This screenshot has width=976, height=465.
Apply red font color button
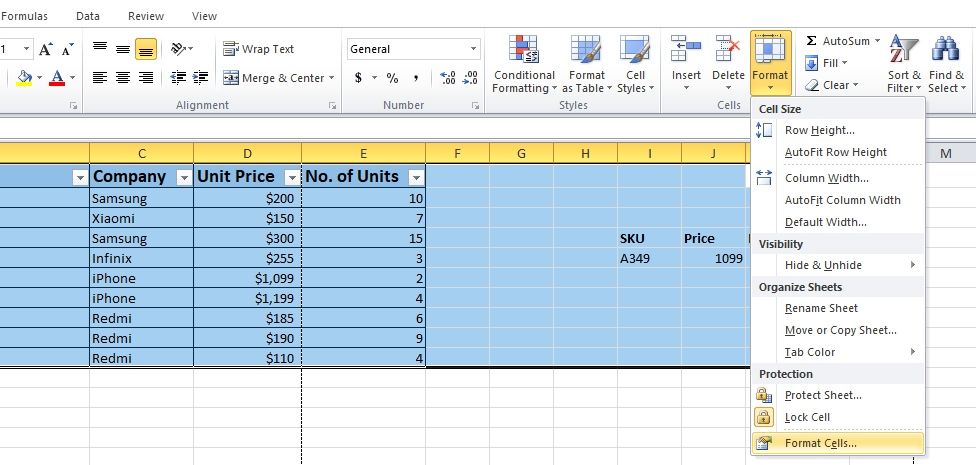point(57,78)
